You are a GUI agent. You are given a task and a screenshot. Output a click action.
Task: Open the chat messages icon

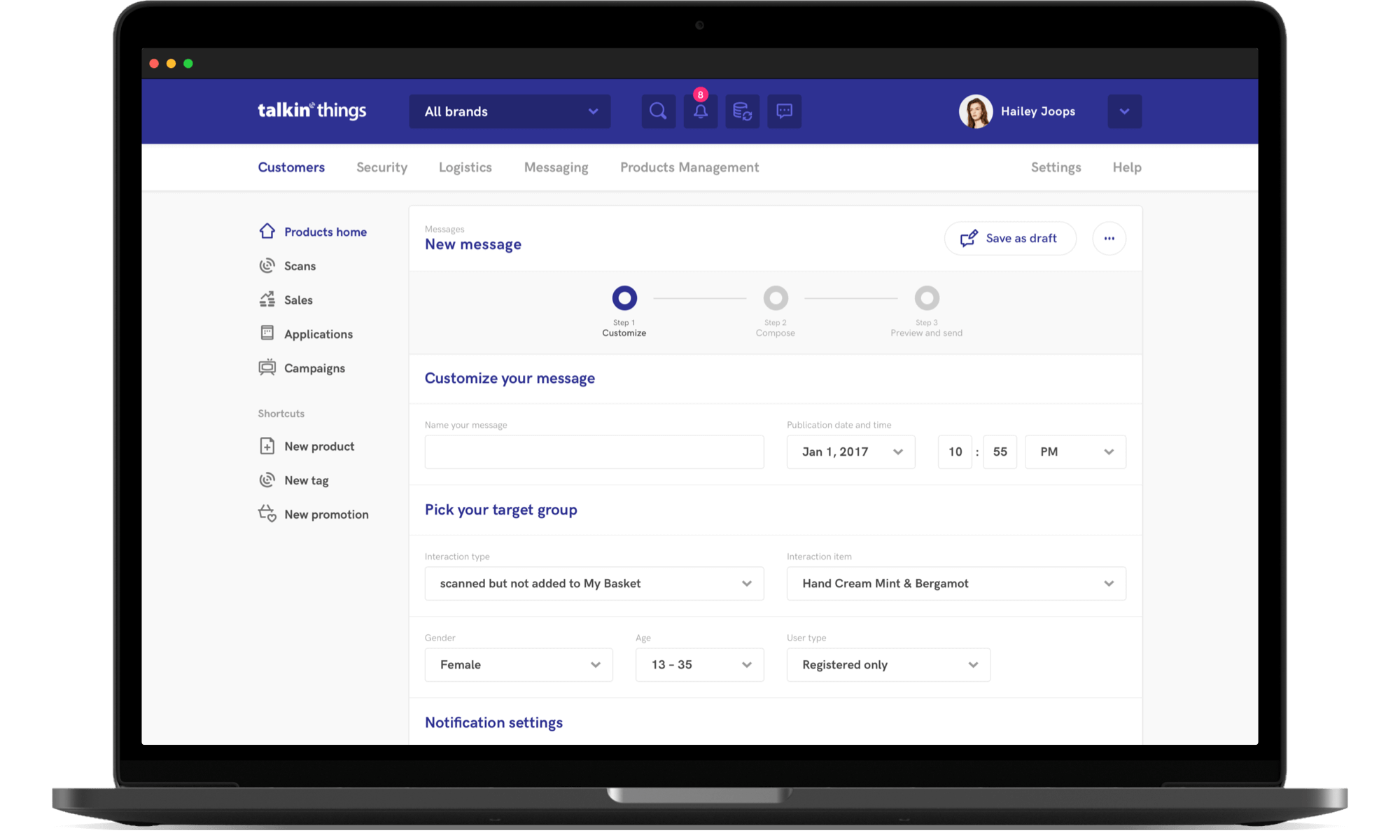point(784,111)
